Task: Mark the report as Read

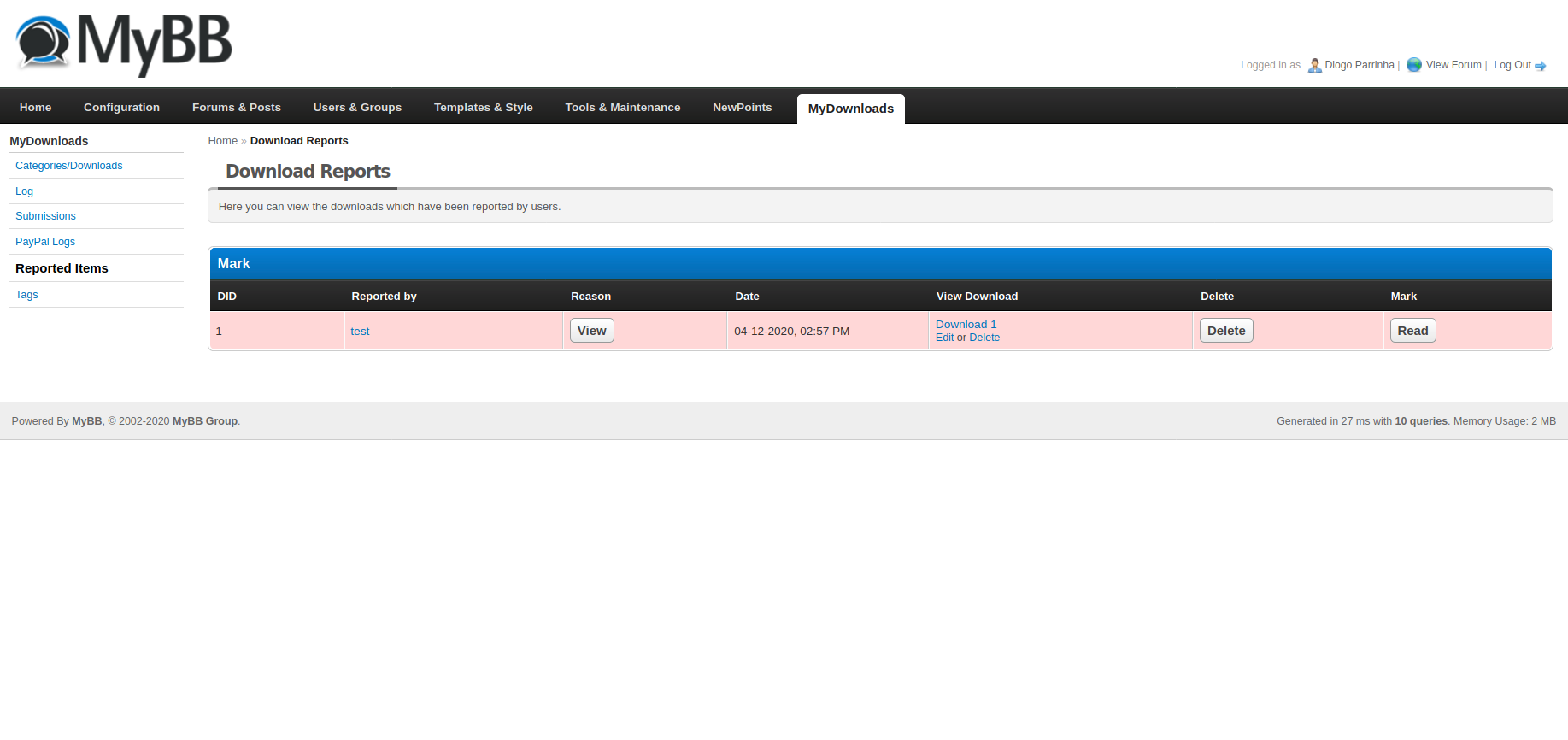Action: pos(1412,331)
